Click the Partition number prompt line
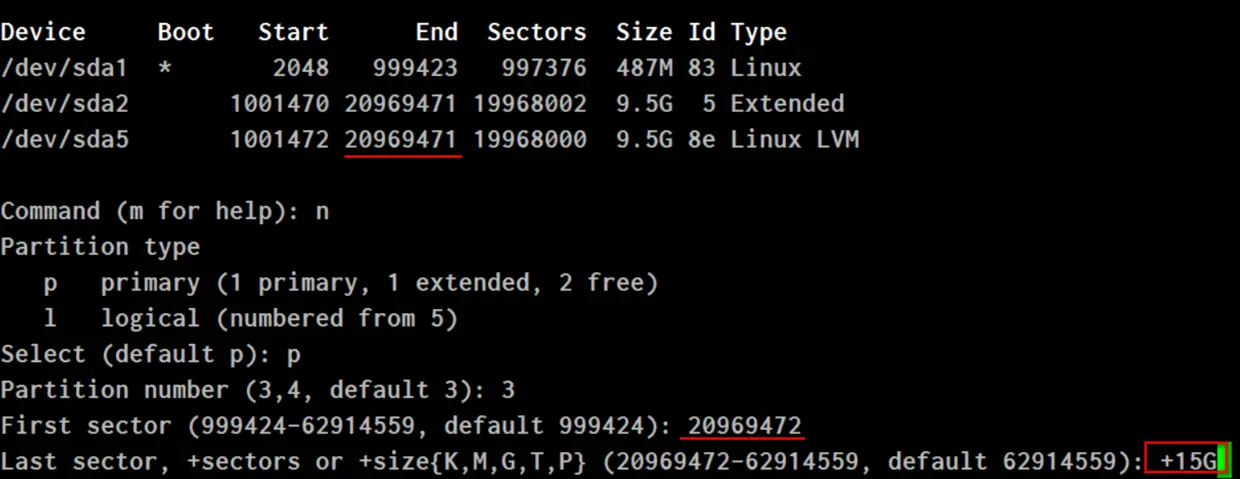The width and height of the screenshot is (1240, 479). [258, 390]
